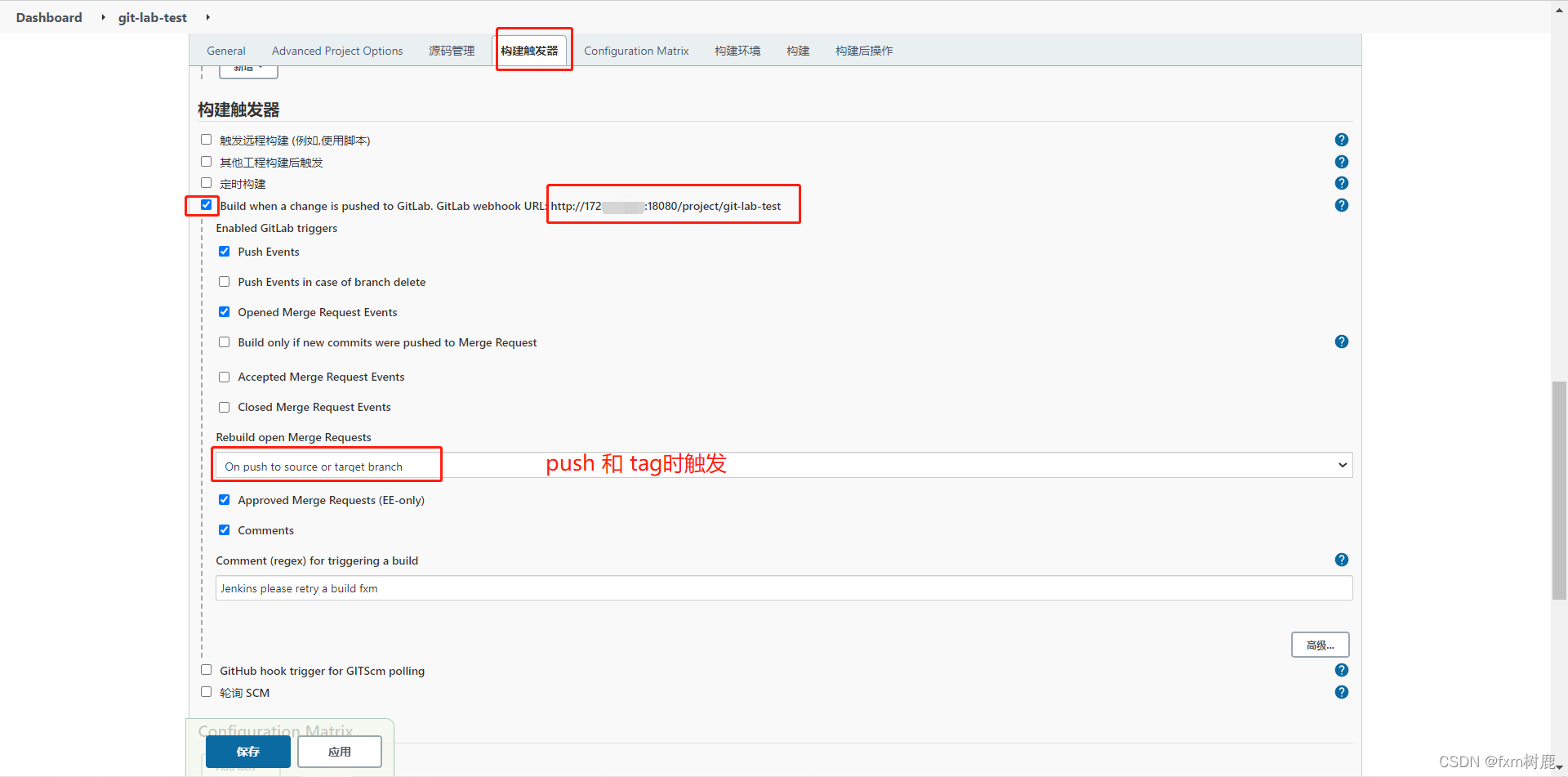This screenshot has height=777, width=1568.
Task: Click GitLab webhook URL text
Action: coord(666,206)
